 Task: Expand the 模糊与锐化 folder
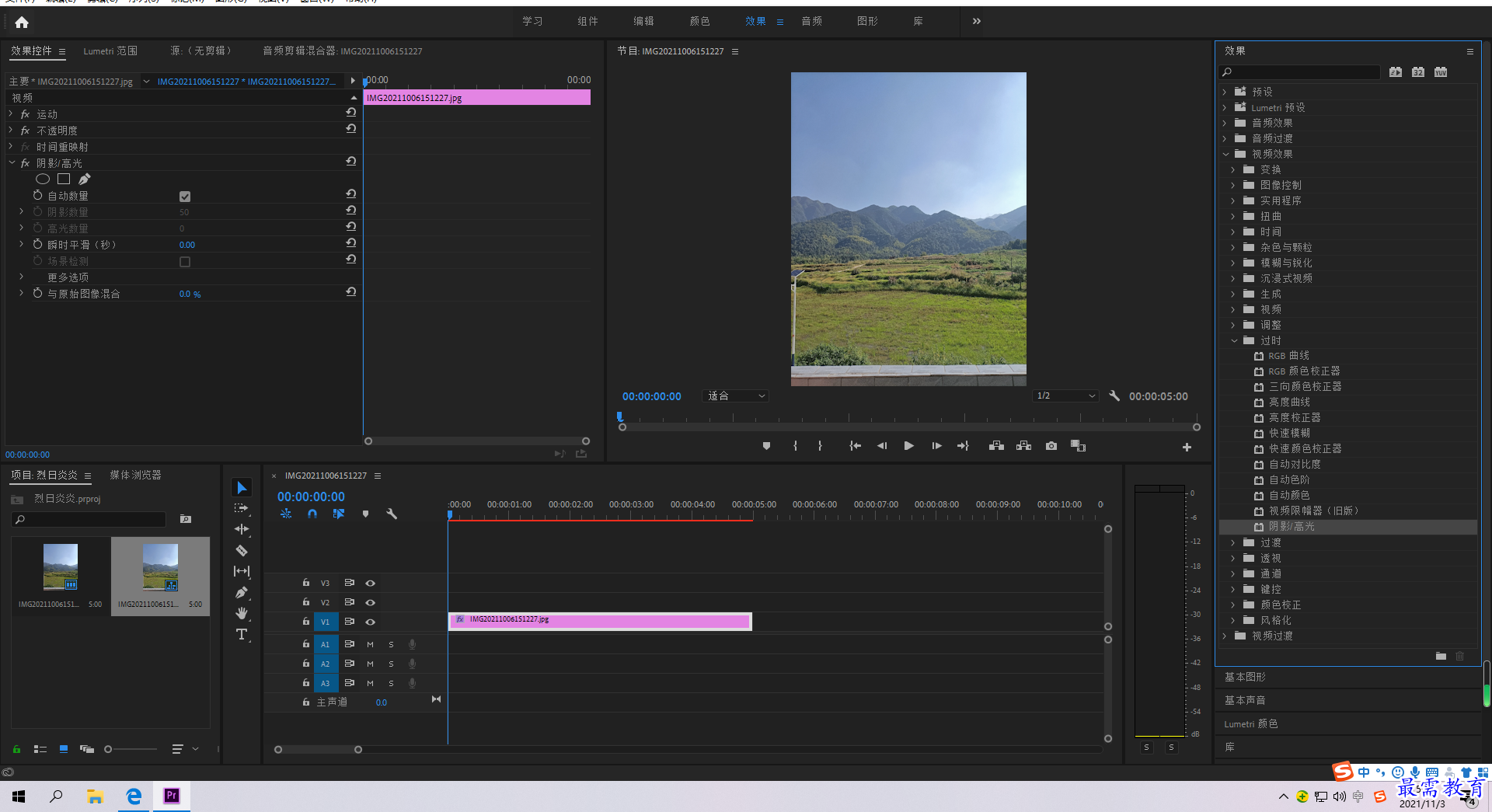[x=1233, y=263]
